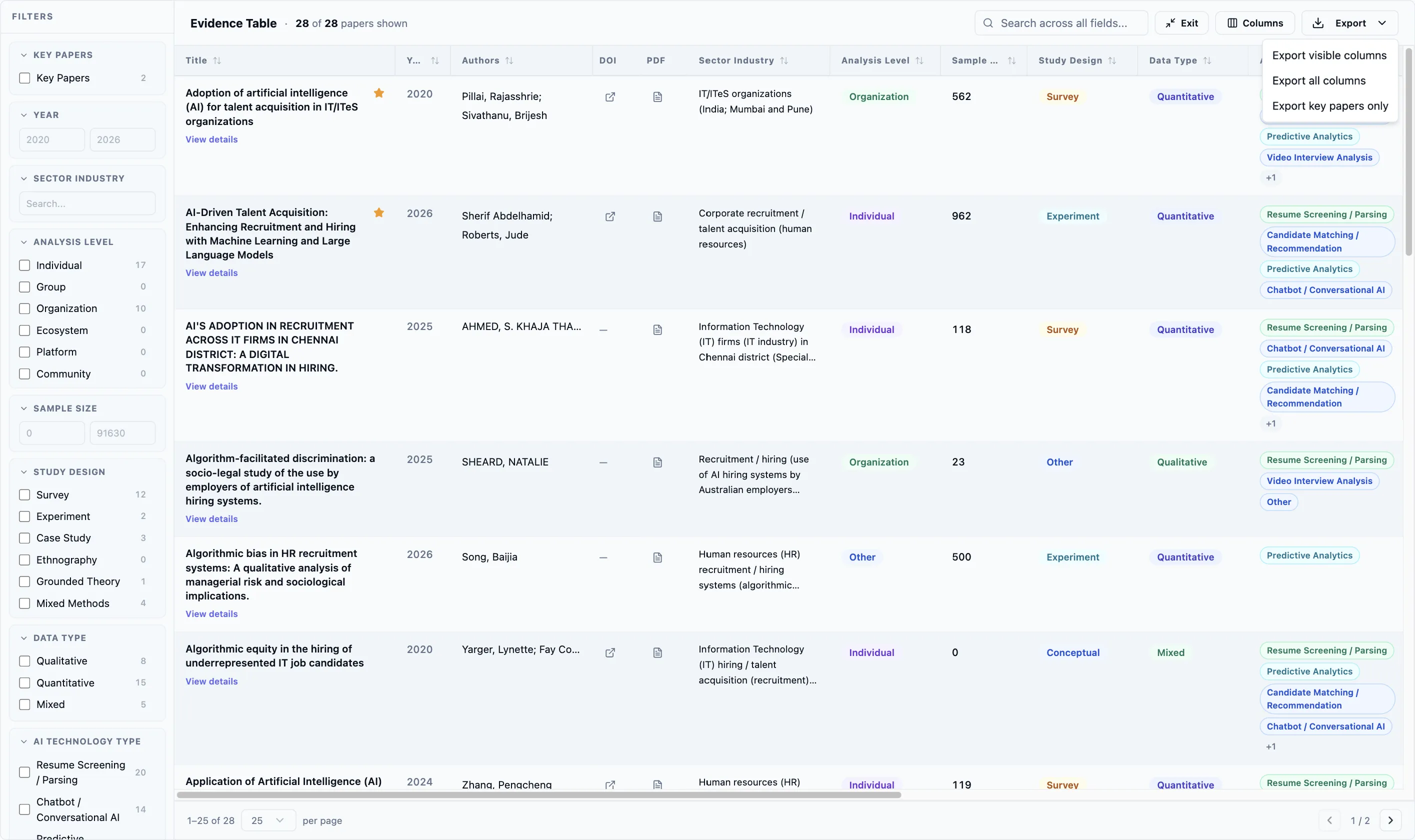This screenshot has width=1415, height=840.
Task: Click the vertical table scrollbar
Action: 1409,151
